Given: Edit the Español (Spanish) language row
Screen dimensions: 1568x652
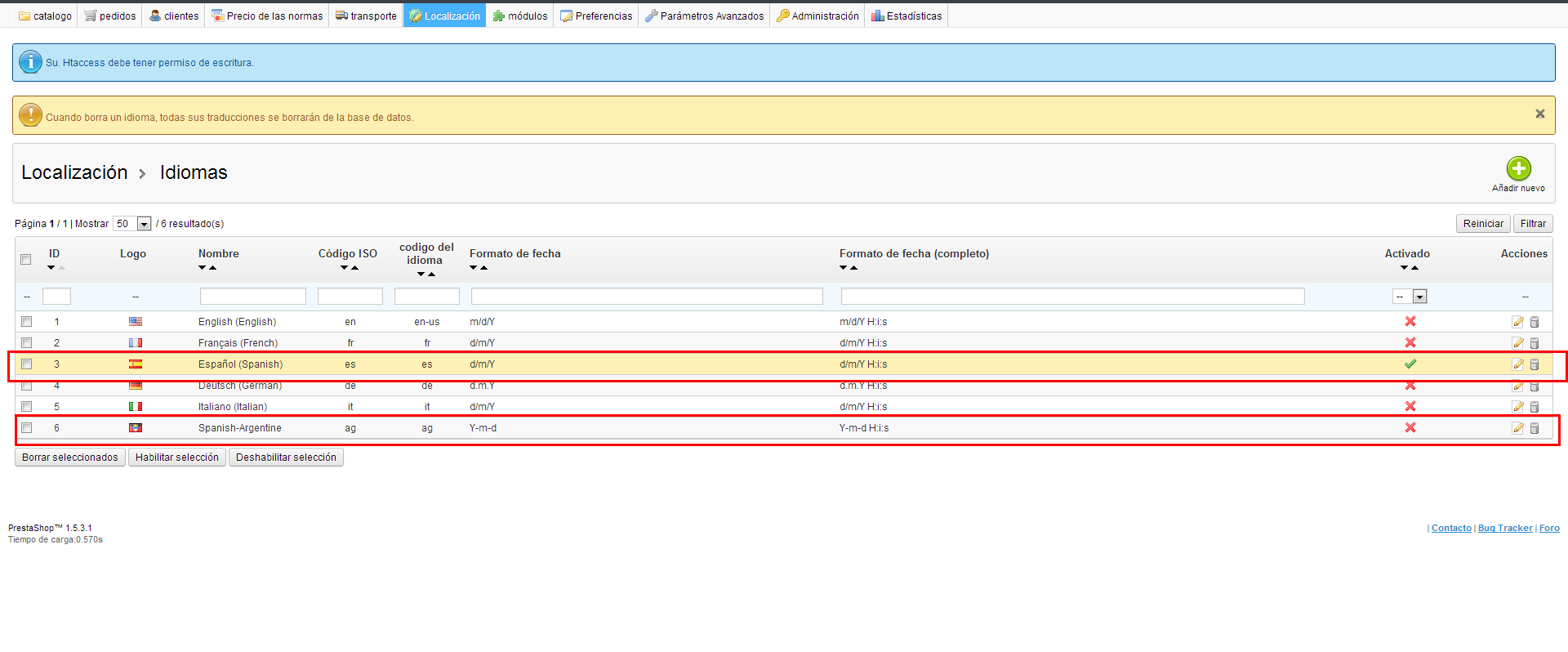Looking at the screenshot, I should (1517, 364).
